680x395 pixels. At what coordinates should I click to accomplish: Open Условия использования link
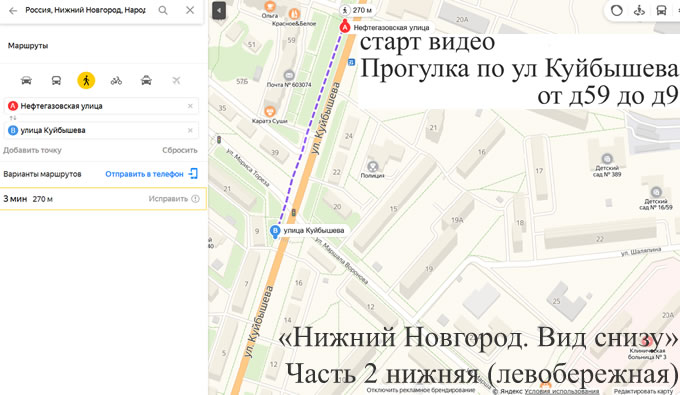click(562, 391)
